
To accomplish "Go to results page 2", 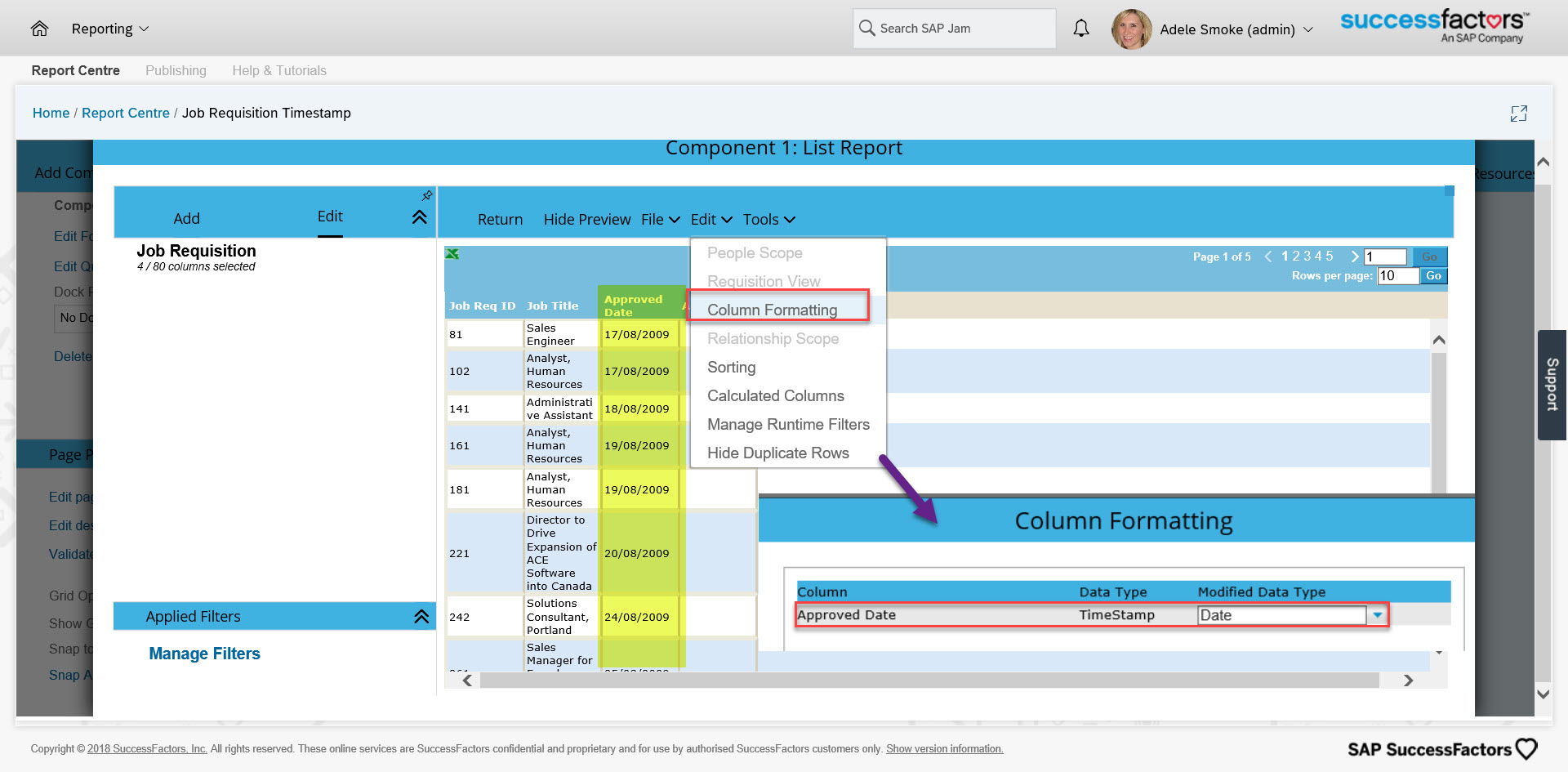I will (x=1296, y=257).
